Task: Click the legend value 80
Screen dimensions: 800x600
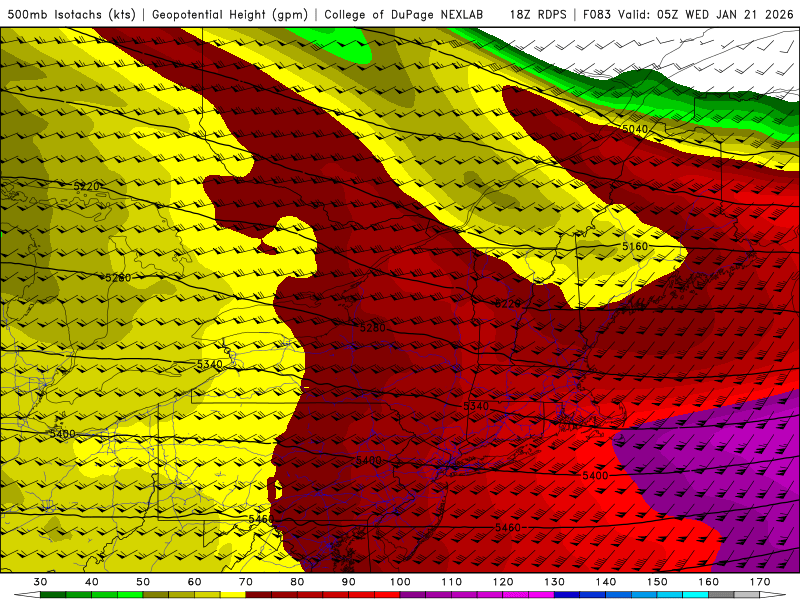Action: 297,582
